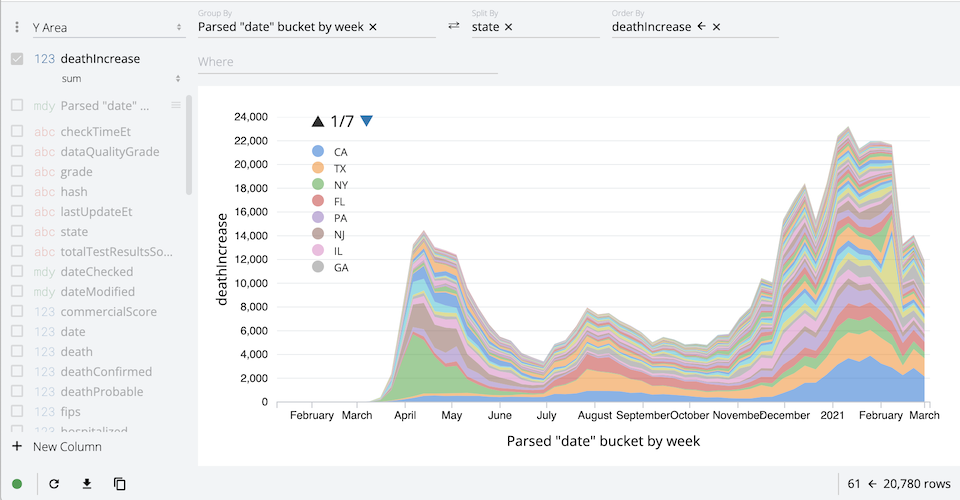Click the mdy type icon beside dateChecked

44,272
